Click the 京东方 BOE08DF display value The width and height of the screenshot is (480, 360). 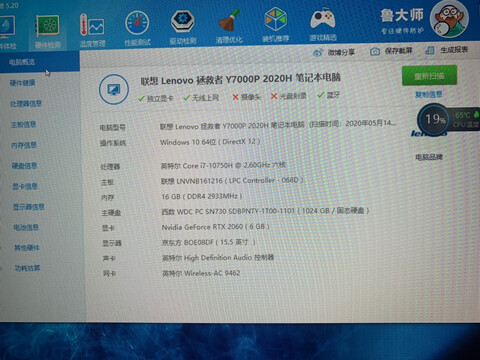(209, 242)
